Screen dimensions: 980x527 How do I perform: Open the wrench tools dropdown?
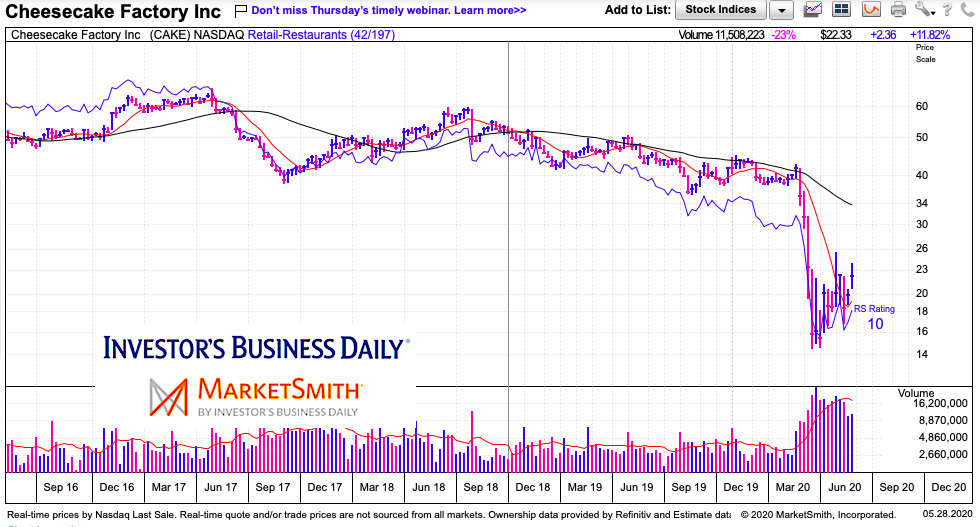[924, 9]
